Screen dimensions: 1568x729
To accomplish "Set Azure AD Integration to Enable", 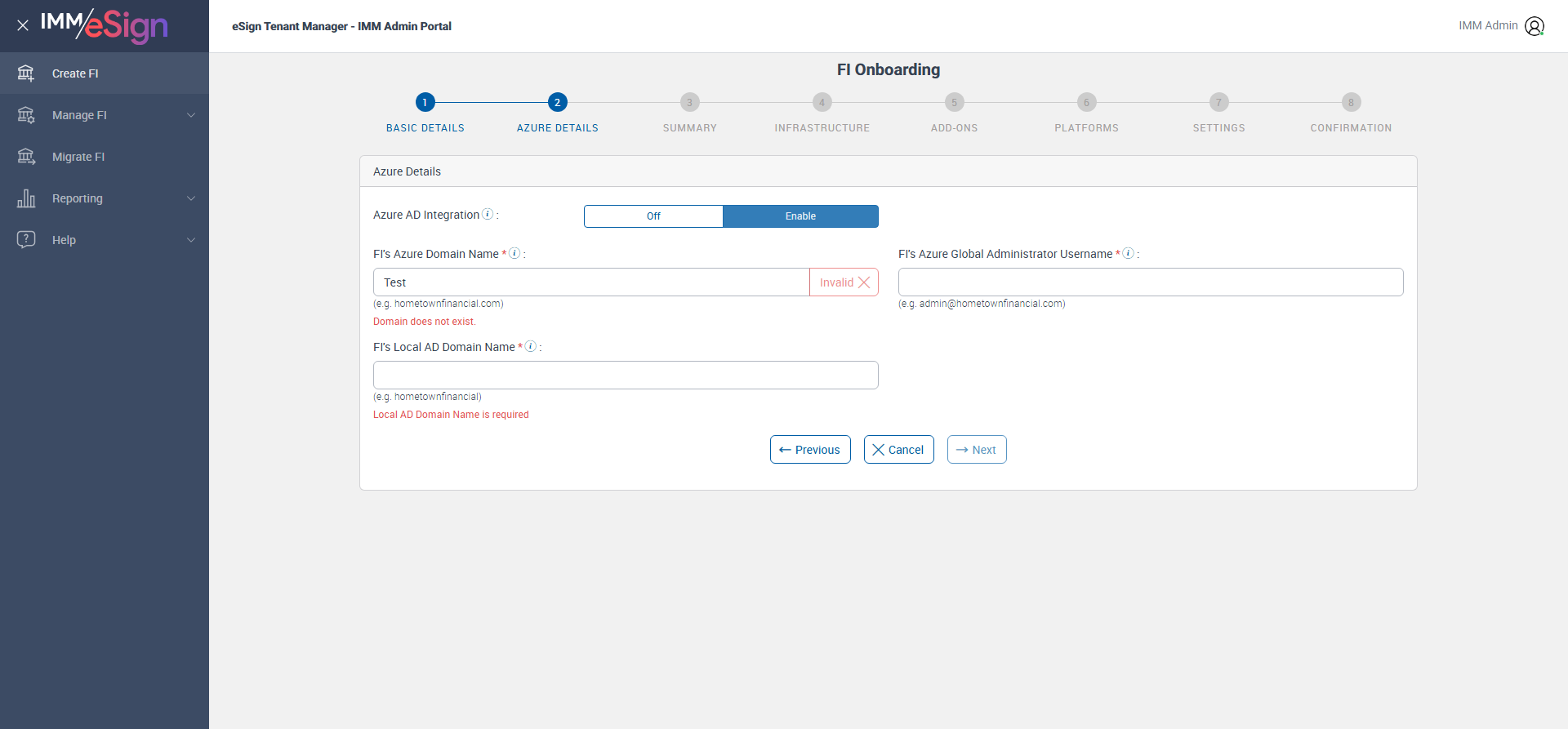I will point(800,216).
